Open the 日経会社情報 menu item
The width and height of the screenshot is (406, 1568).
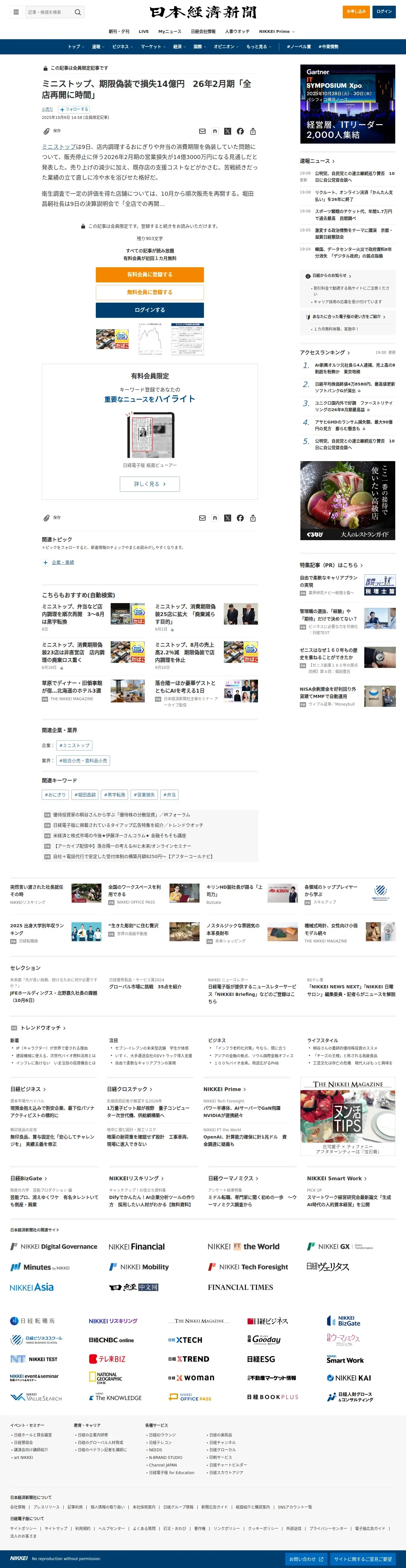tap(203, 31)
